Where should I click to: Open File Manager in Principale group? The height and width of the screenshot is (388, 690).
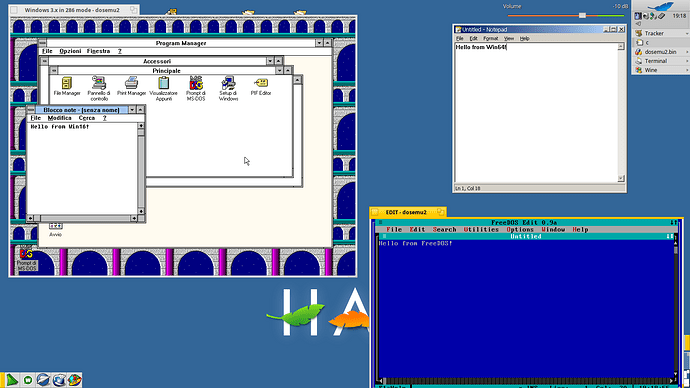pos(67,86)
